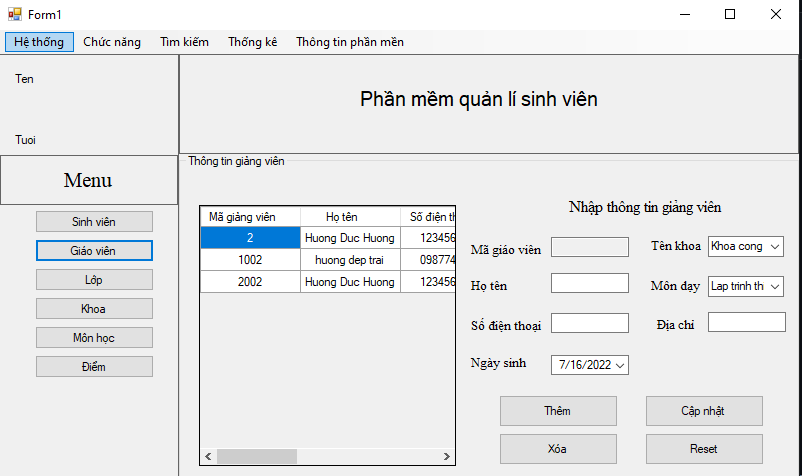
Task: Select the cell with ID 1002
Action: click(x=250, y=260)
